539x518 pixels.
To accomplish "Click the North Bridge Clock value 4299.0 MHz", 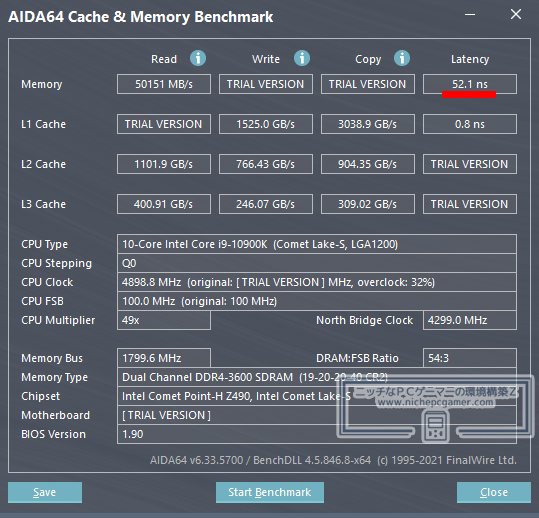I will [470, 320].
